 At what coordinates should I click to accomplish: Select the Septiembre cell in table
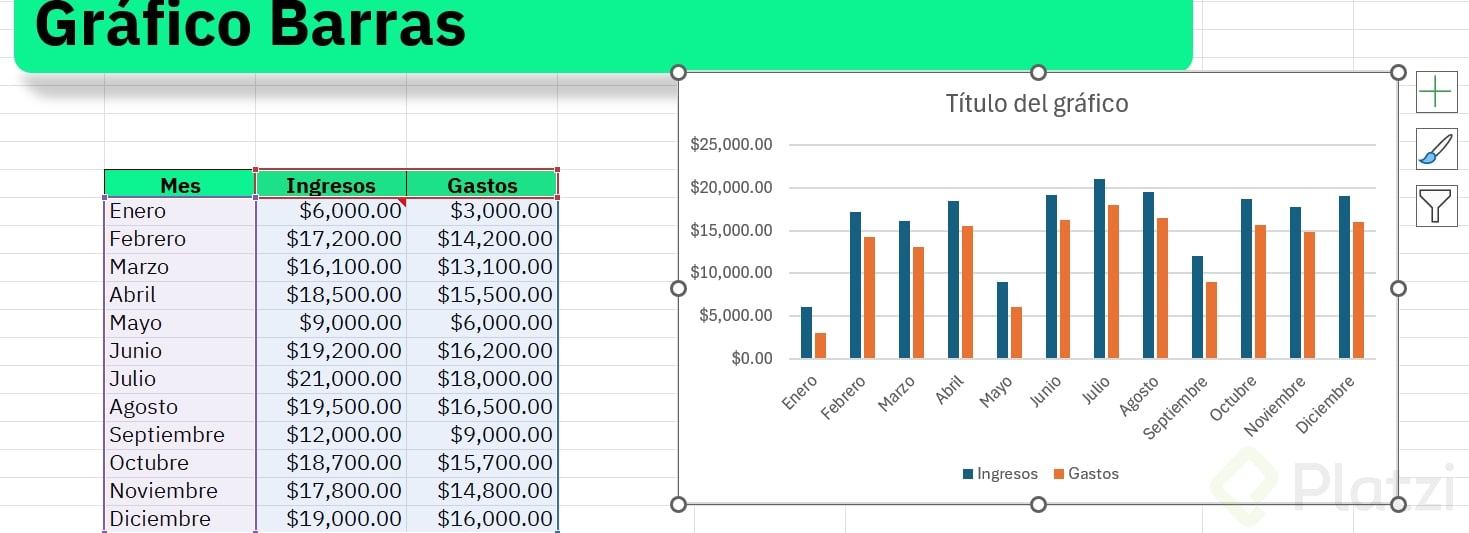(x=180, y=435)
